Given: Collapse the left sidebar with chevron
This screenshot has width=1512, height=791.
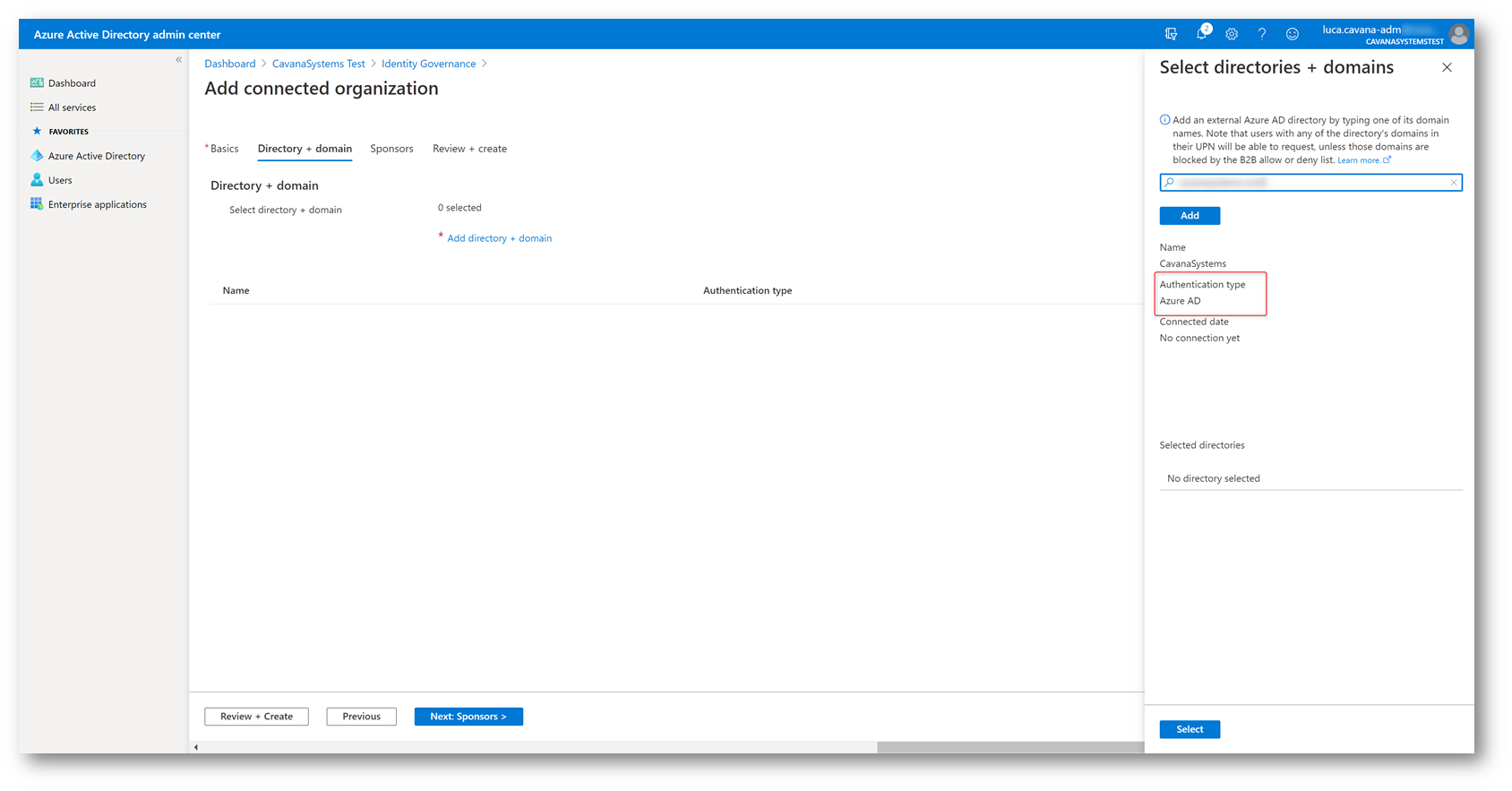Looking at the screenshot, I should [x=179, y=59].
